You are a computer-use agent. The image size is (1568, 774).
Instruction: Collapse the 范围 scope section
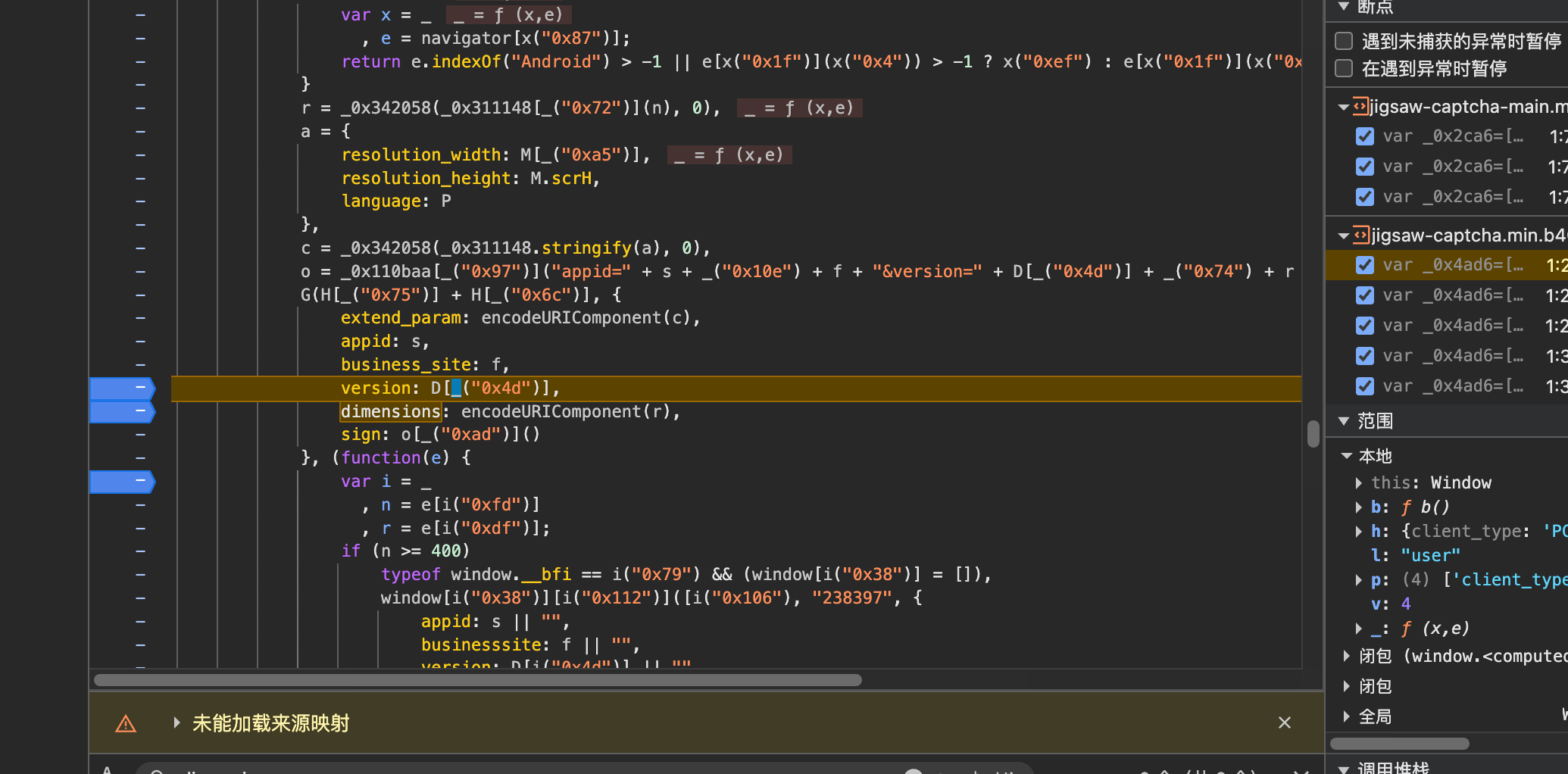tap(1345, 420)
